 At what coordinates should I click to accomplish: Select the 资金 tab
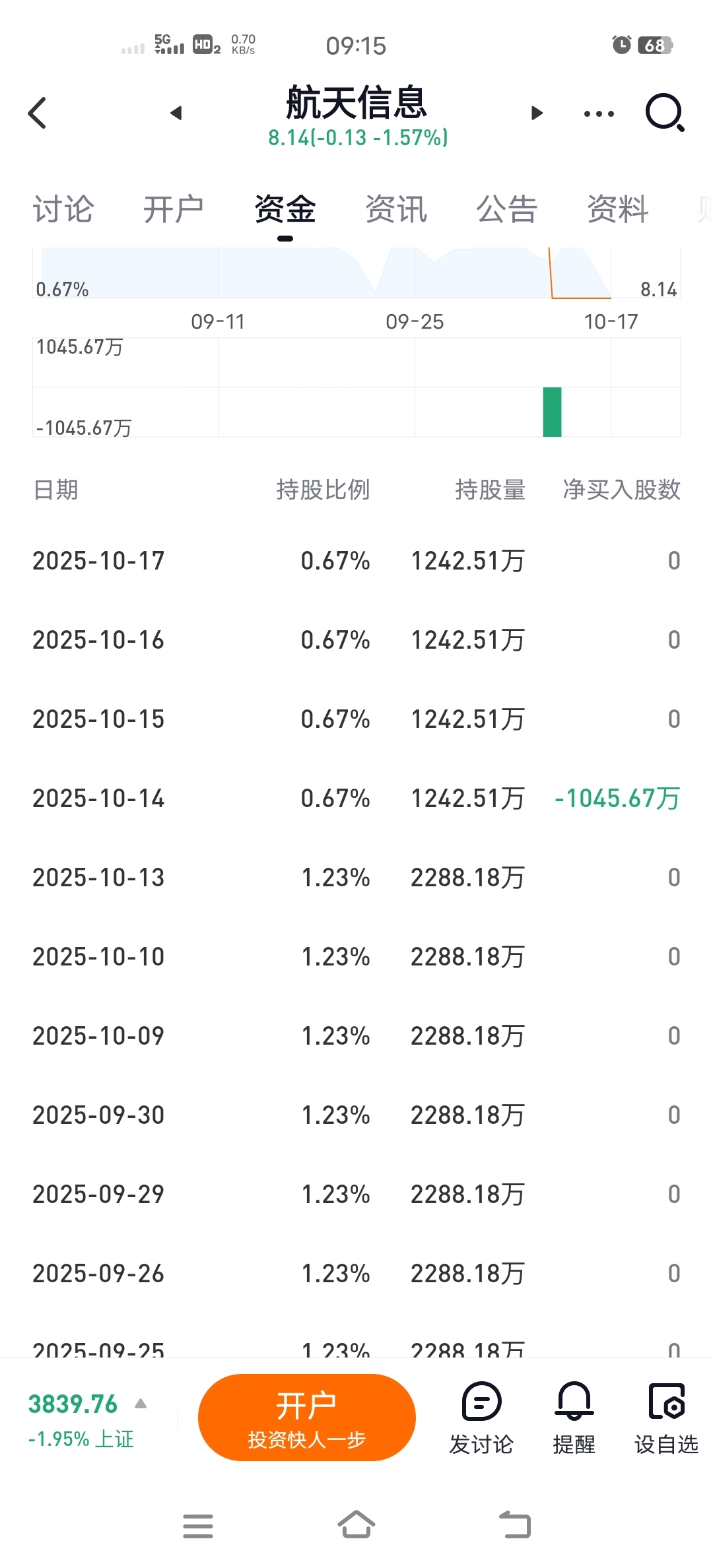[x=285, y=209]
